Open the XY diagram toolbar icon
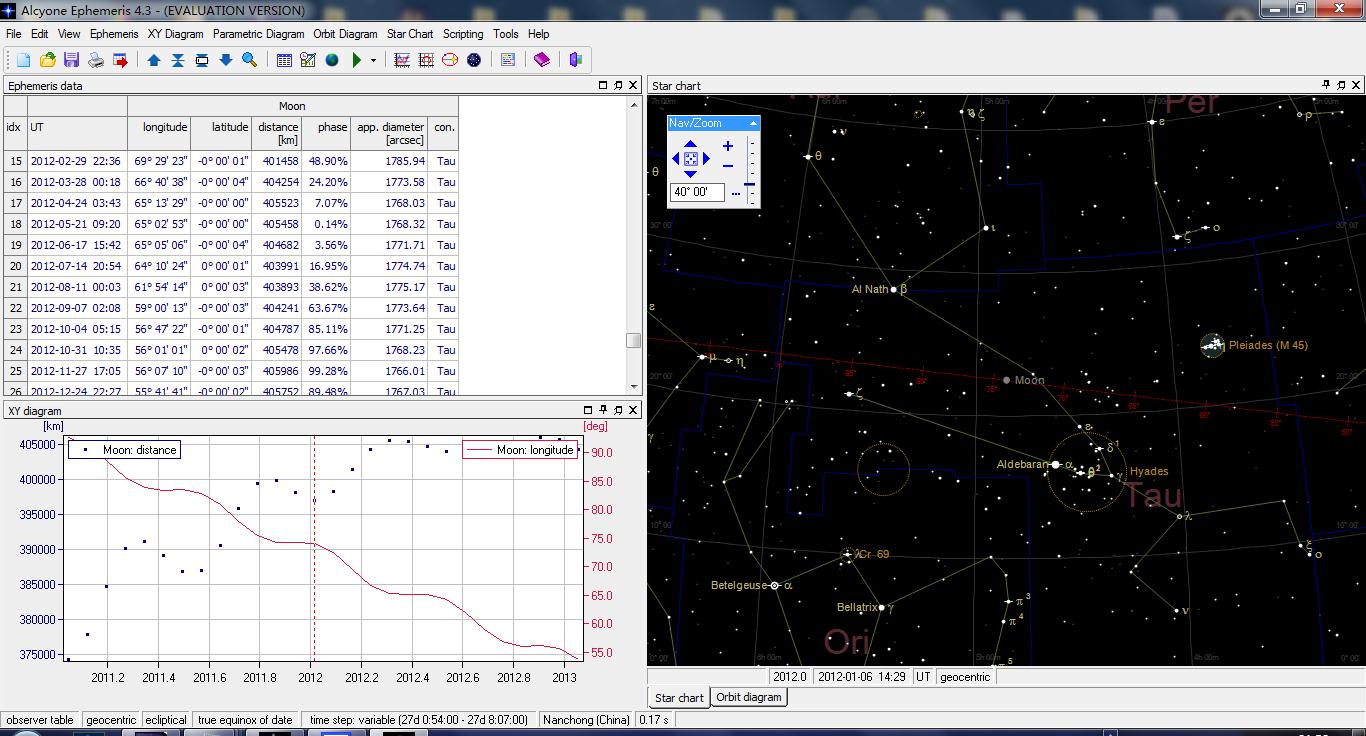The width and height of the screenshot is (1366, 736). (402, 60)
